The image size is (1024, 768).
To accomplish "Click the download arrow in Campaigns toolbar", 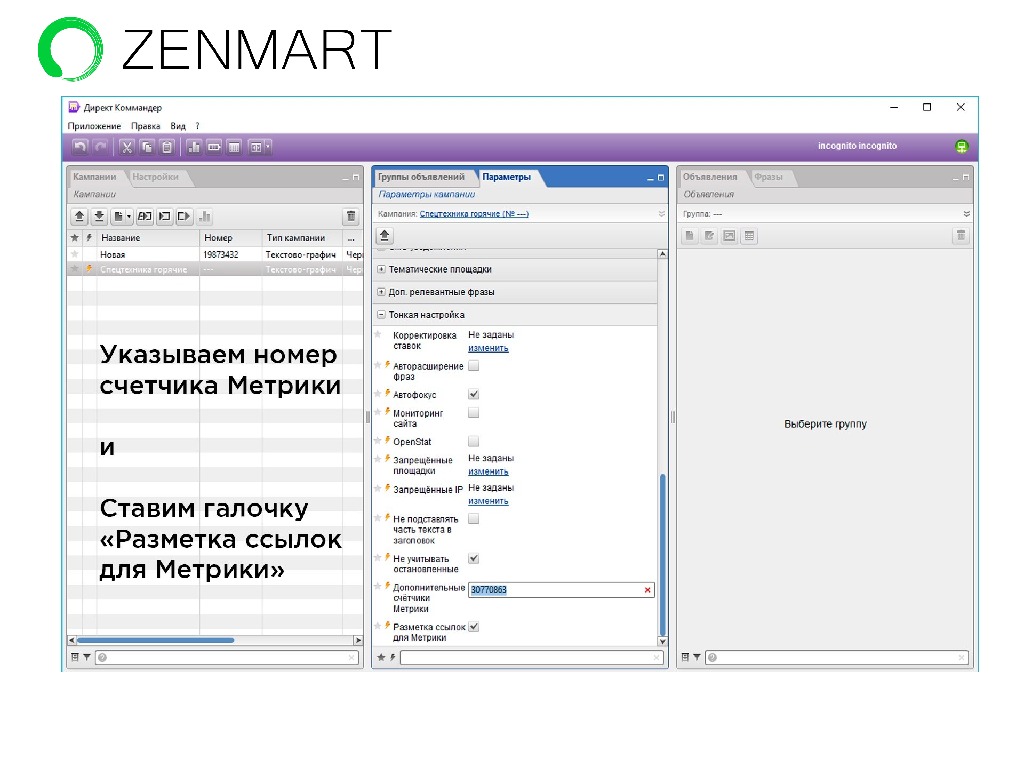I will (x=99, y=216).
